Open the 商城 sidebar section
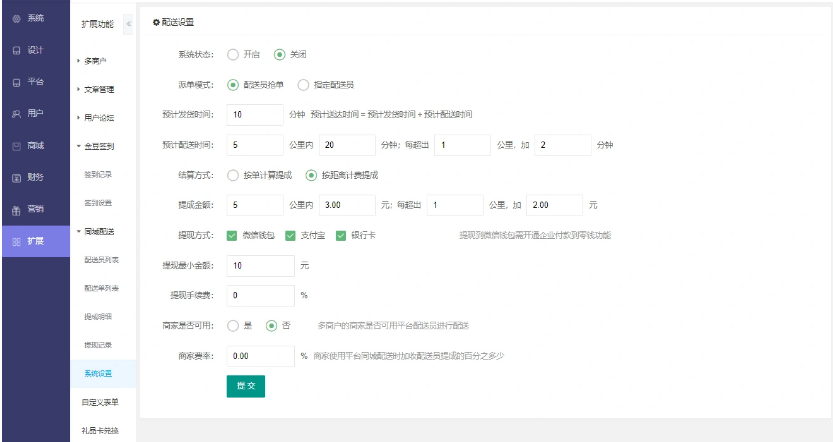 29,146
